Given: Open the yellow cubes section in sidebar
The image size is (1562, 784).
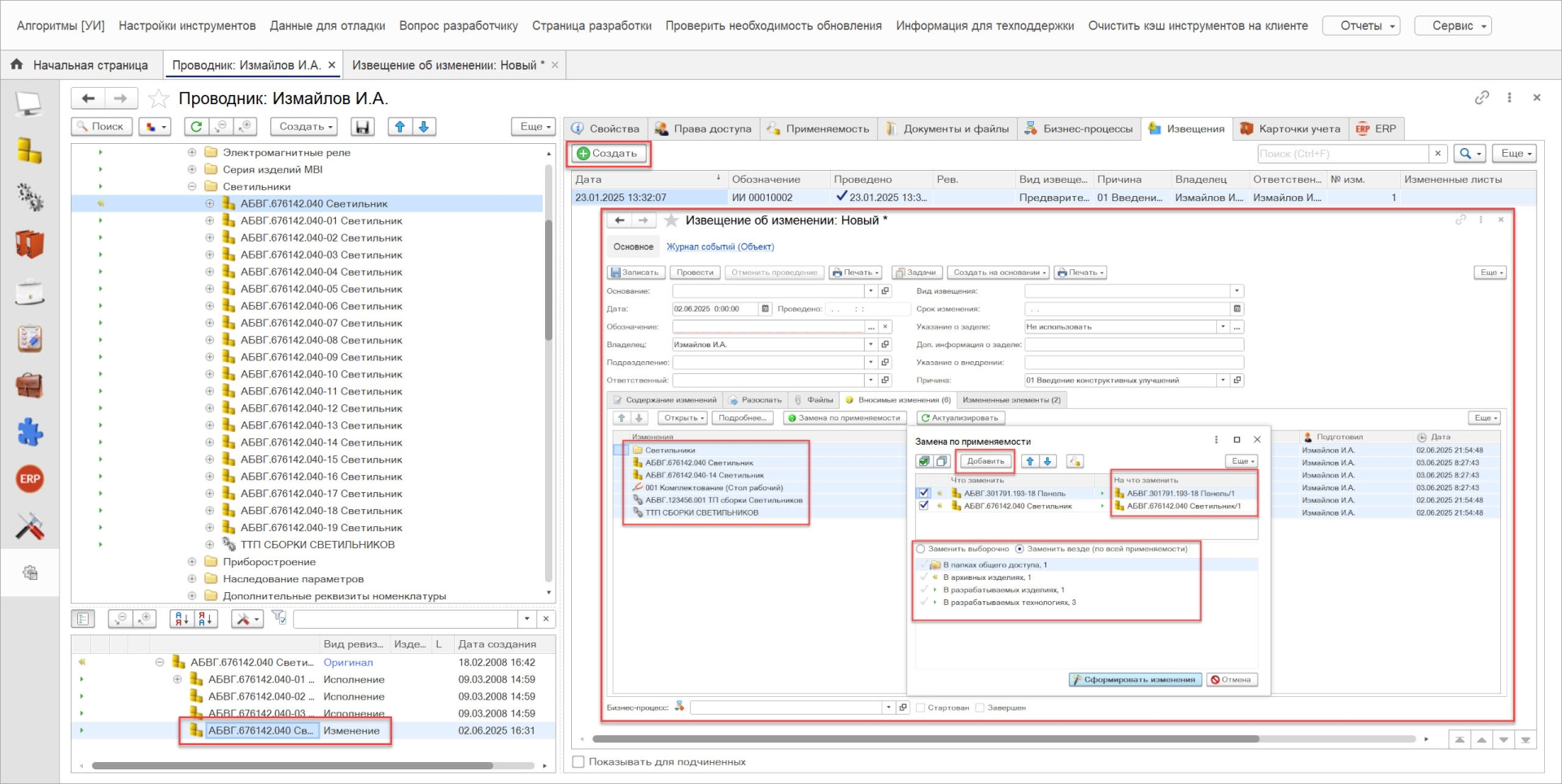Looking at the screenshot, I should 29,150.
